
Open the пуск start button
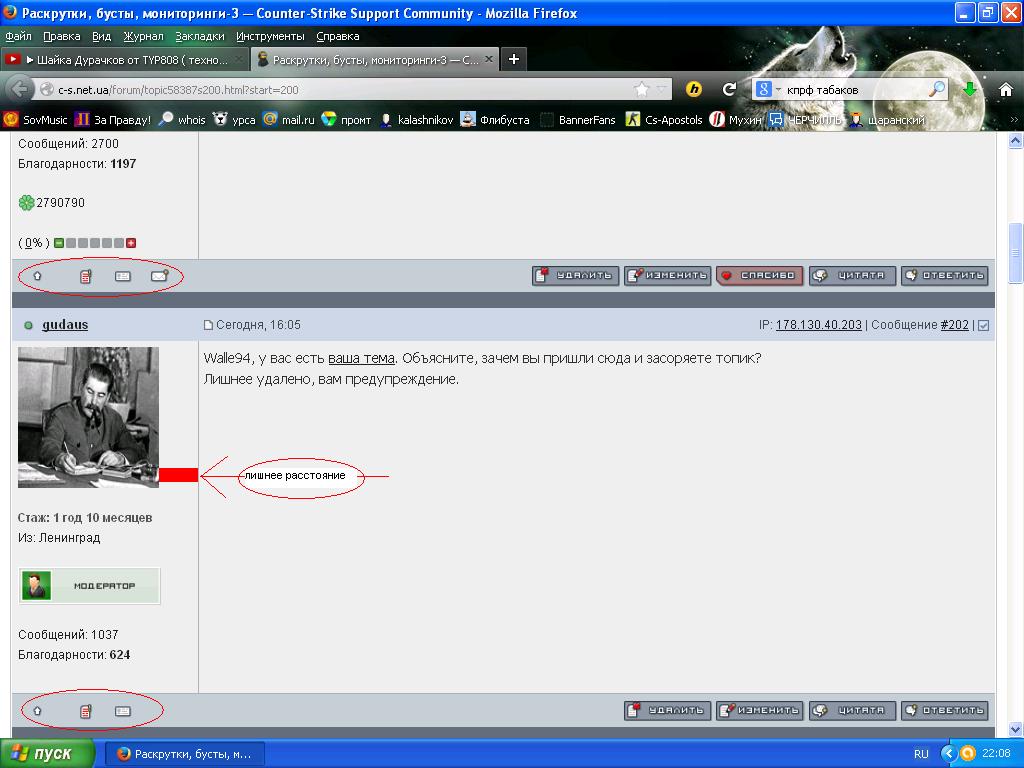46,754
